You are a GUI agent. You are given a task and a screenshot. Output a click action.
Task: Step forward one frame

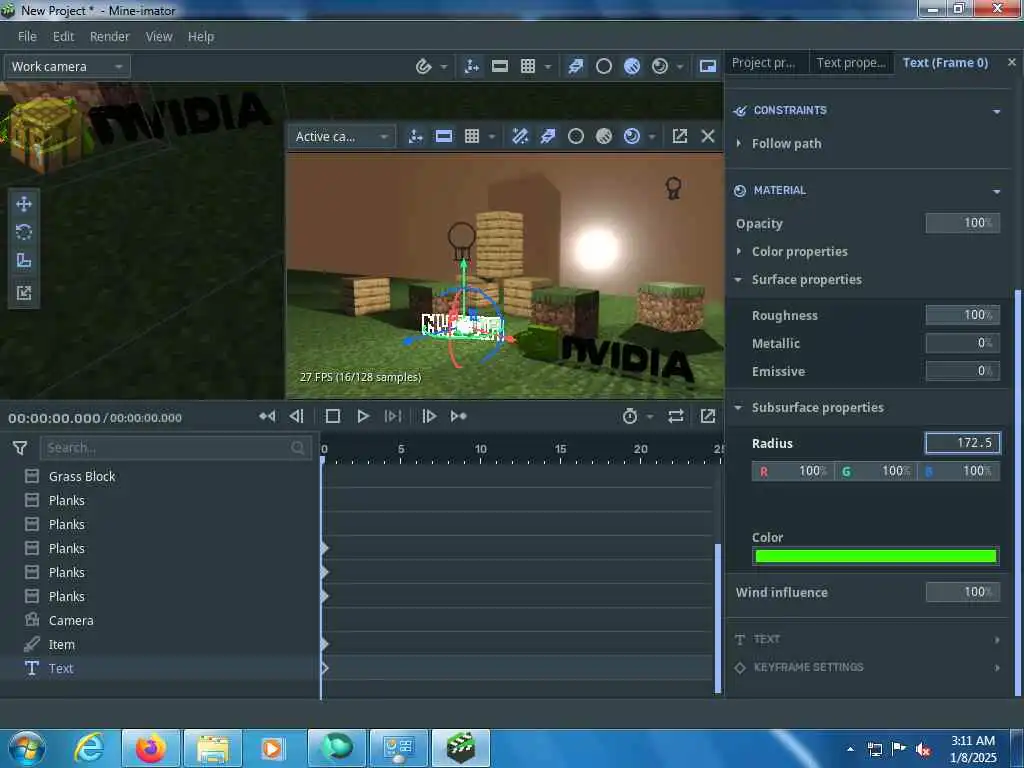click(x=429, y=416)
